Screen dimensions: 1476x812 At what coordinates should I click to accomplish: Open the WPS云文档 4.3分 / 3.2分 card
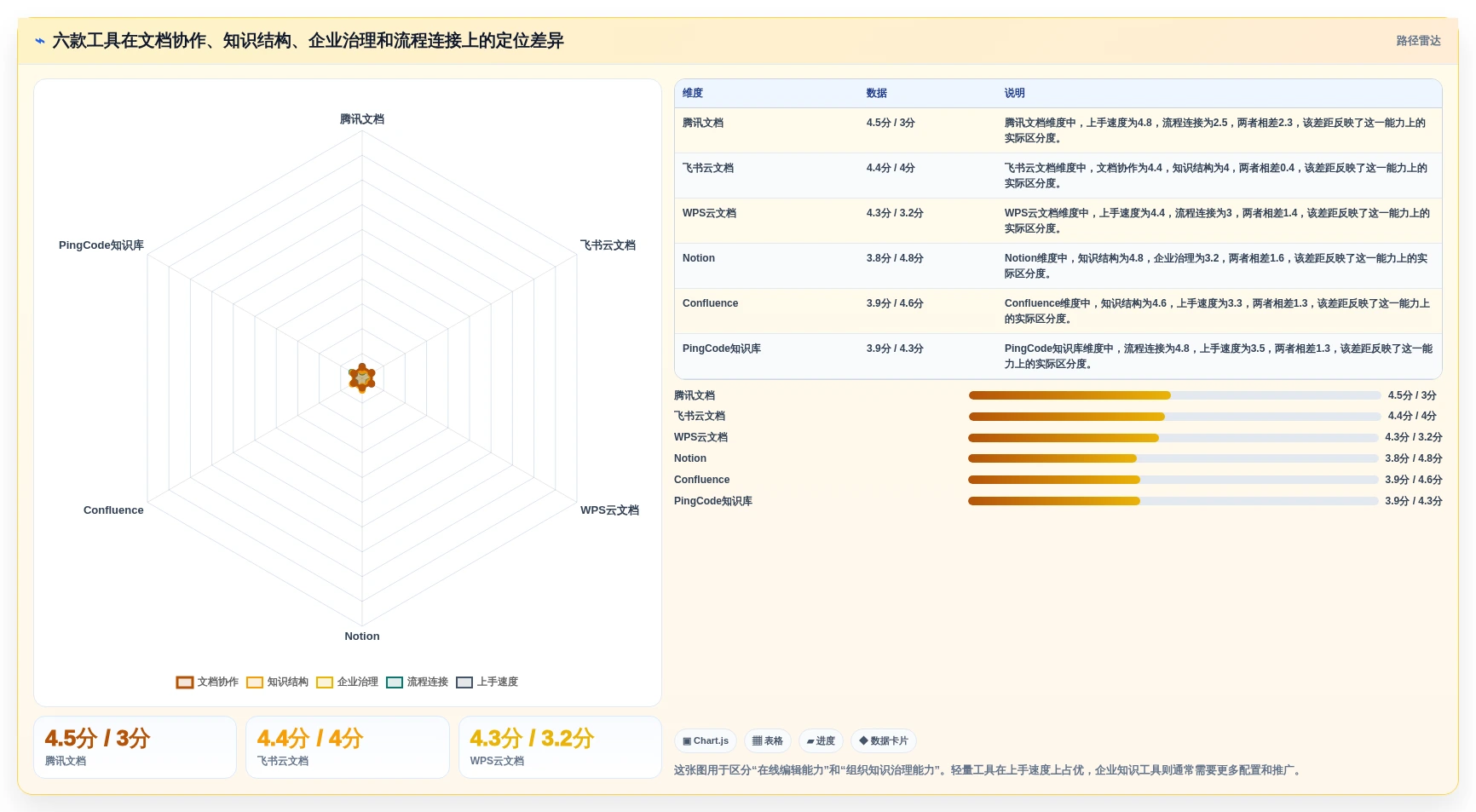click(560, 748)
